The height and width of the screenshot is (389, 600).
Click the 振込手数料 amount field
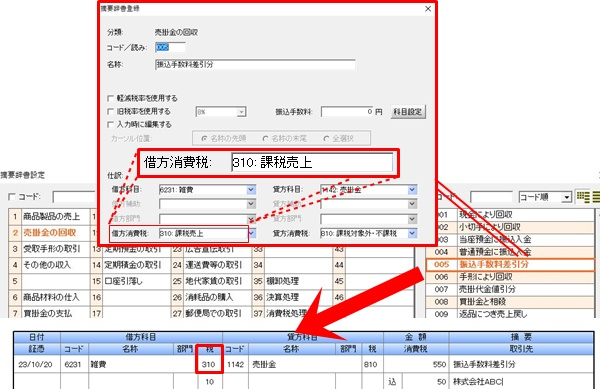point(347,112)
